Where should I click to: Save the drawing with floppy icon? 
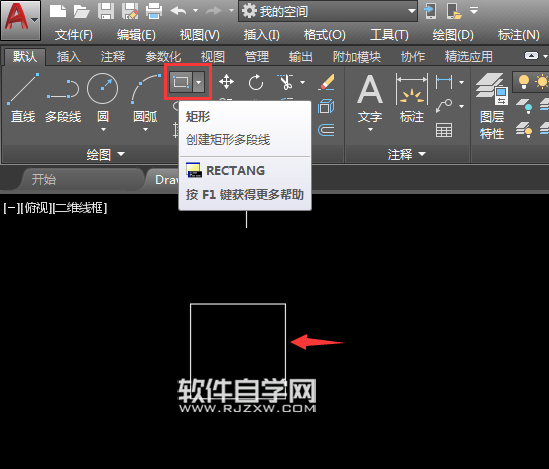pos(106,11)
